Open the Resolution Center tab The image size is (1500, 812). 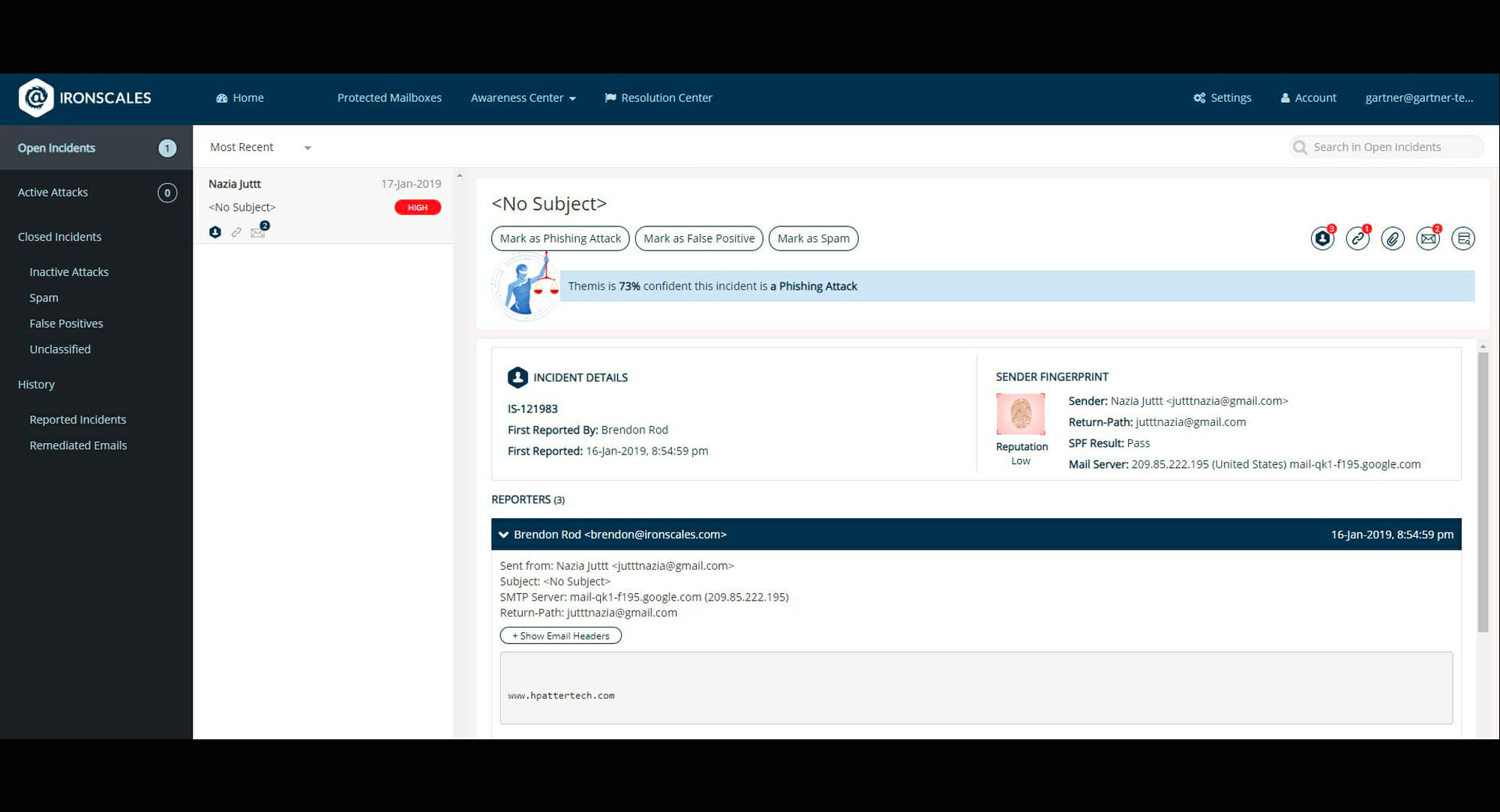pyautogui.click(x=658, y=98)
